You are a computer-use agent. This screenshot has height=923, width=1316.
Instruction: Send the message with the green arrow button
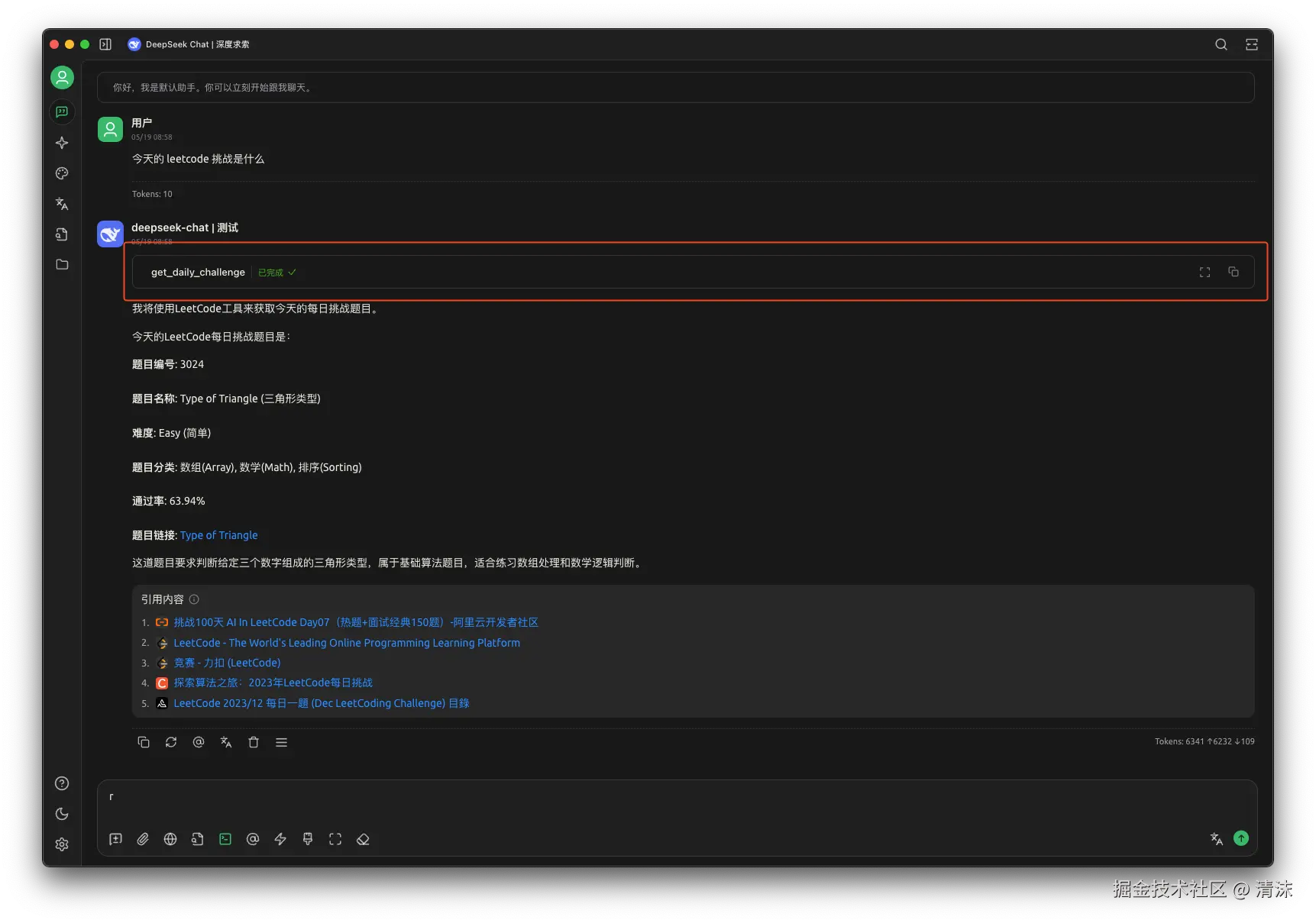(x=1241, y=838)
